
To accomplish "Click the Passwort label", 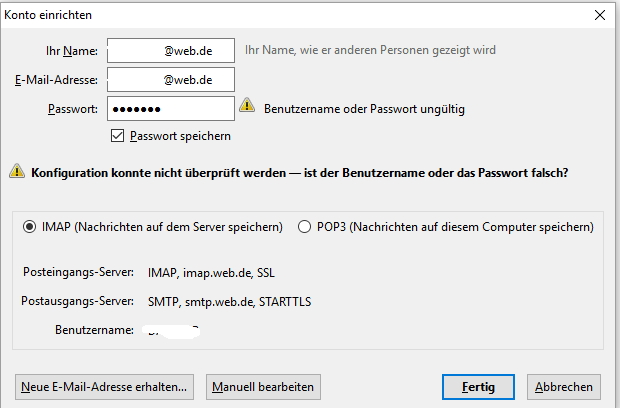I will click(x=71, y=109).
